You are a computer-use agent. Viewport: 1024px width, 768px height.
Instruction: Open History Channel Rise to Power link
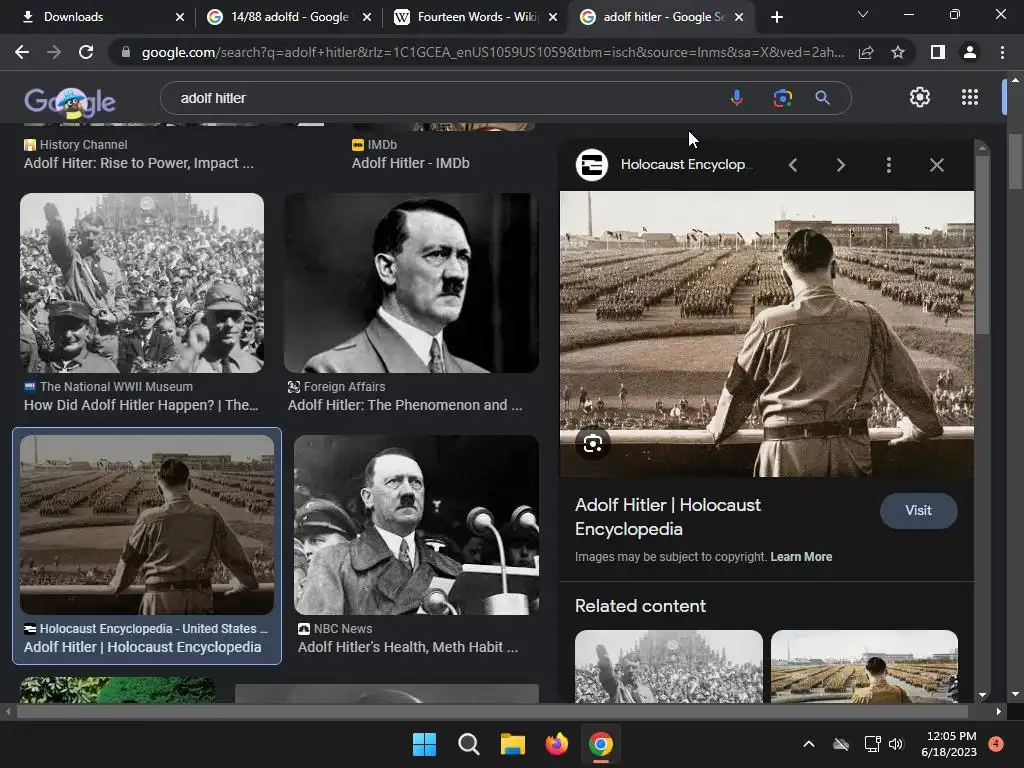tap(138, 163)
